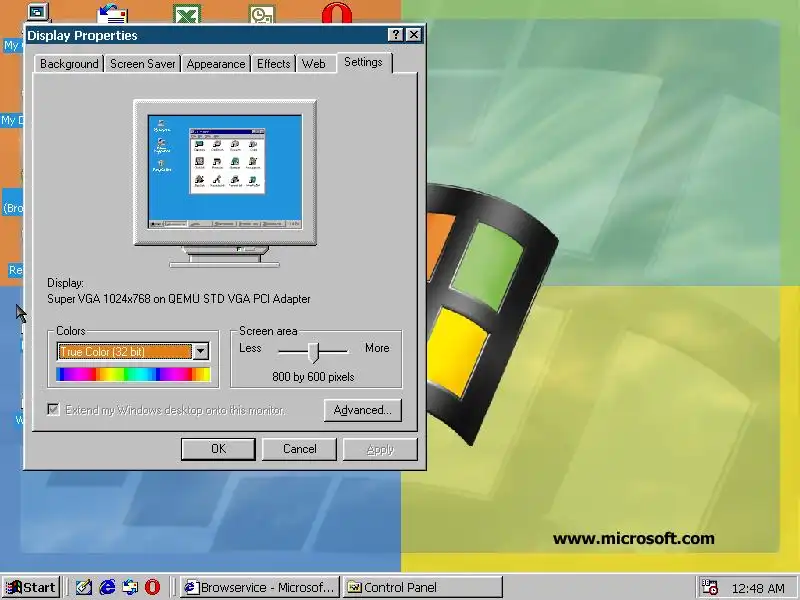Image resolution: width=800 pixels, height=600 pixels.
Task: Click the red Opera desktop icon
Action: click(x=337, y=13)
